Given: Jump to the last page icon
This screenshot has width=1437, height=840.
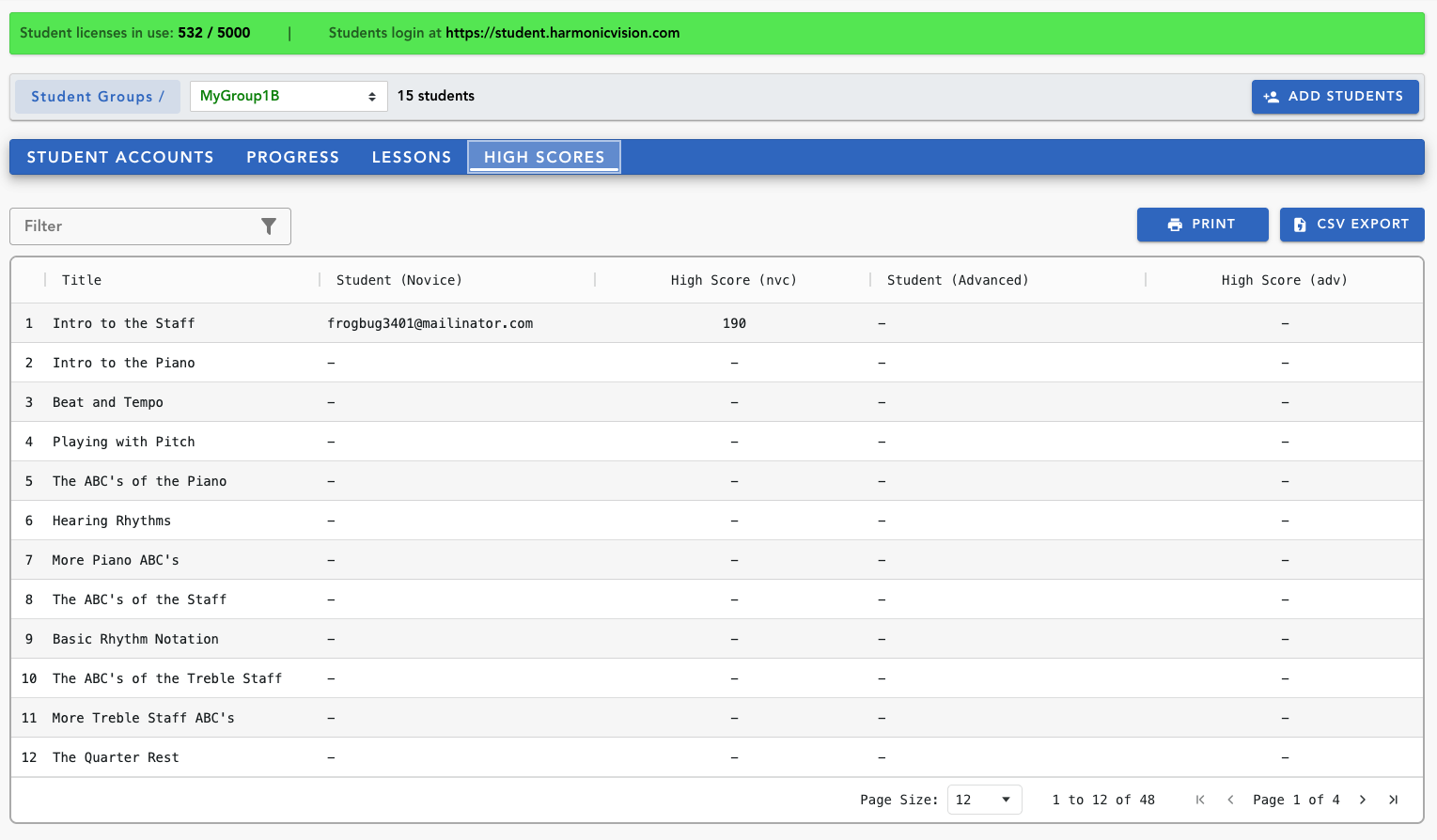Looking at the screenshot, I should [1393, 800].
